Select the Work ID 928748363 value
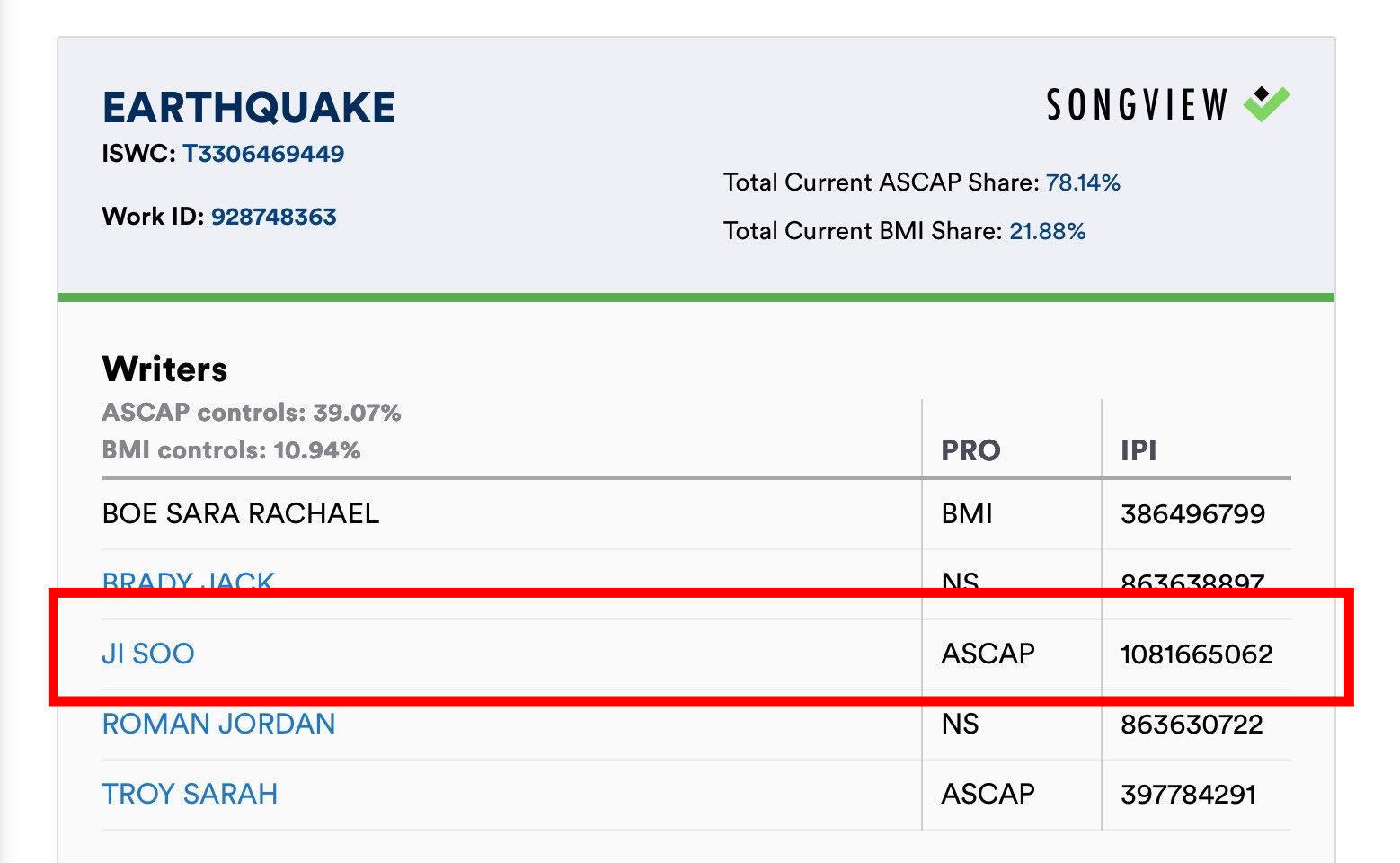 coord(273,217)
